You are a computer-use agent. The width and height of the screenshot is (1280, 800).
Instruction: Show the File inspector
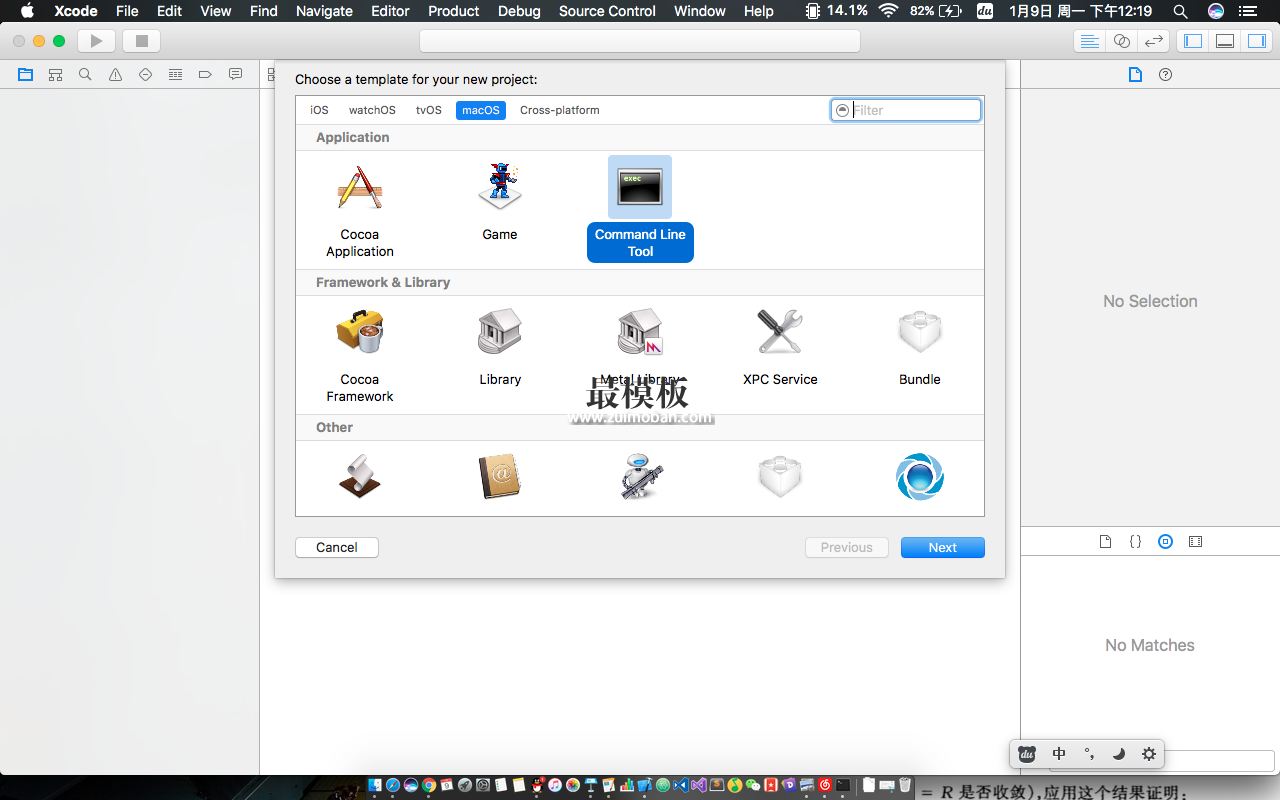pyautogui.click(x=1135, y=74)
